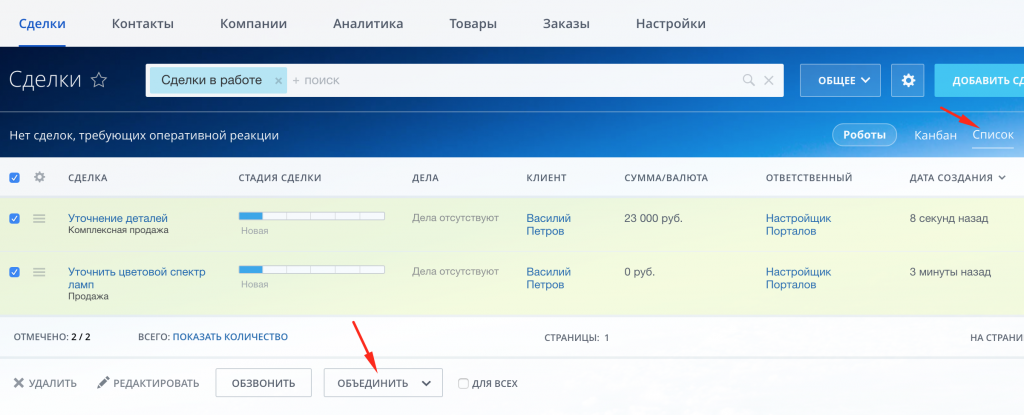
Task: Sort by the ОТВЕТСТВЕННЫЙ column header
Action: pos(808,178)
